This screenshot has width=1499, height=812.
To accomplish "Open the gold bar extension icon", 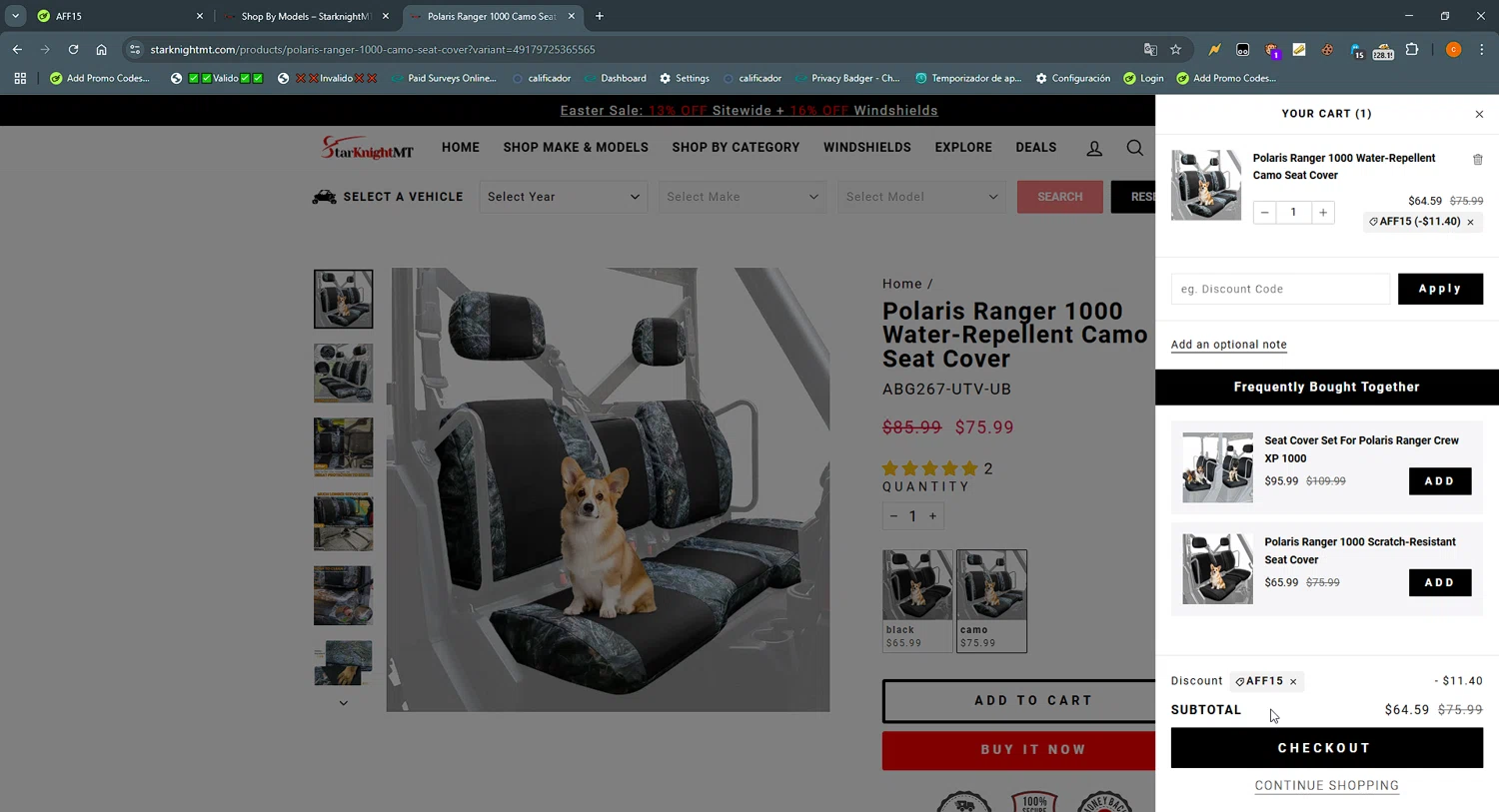I will (x=1299, y=50).
